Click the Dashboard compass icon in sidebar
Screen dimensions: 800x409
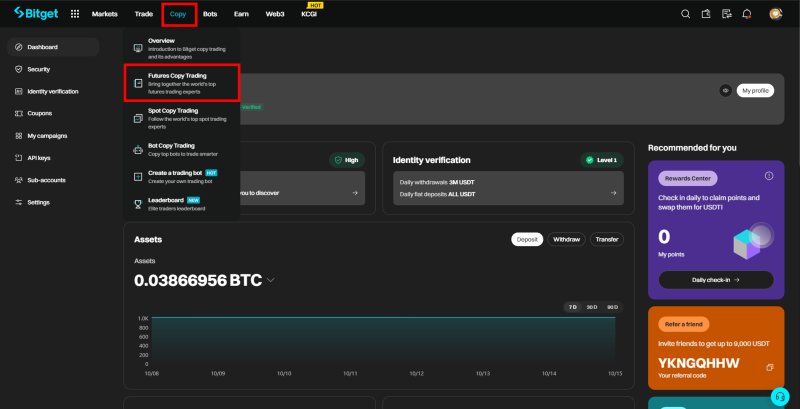tap(19, 47)
